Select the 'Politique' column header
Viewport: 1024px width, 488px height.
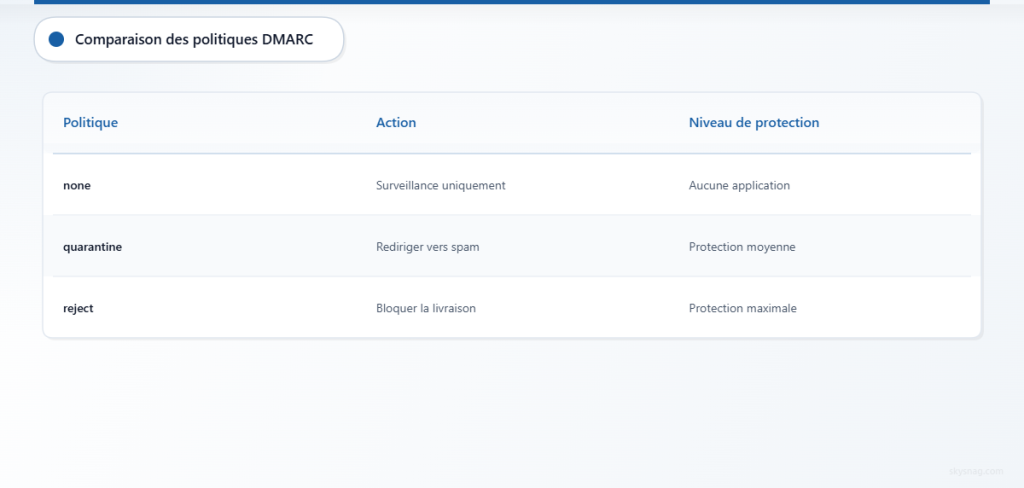90,122
